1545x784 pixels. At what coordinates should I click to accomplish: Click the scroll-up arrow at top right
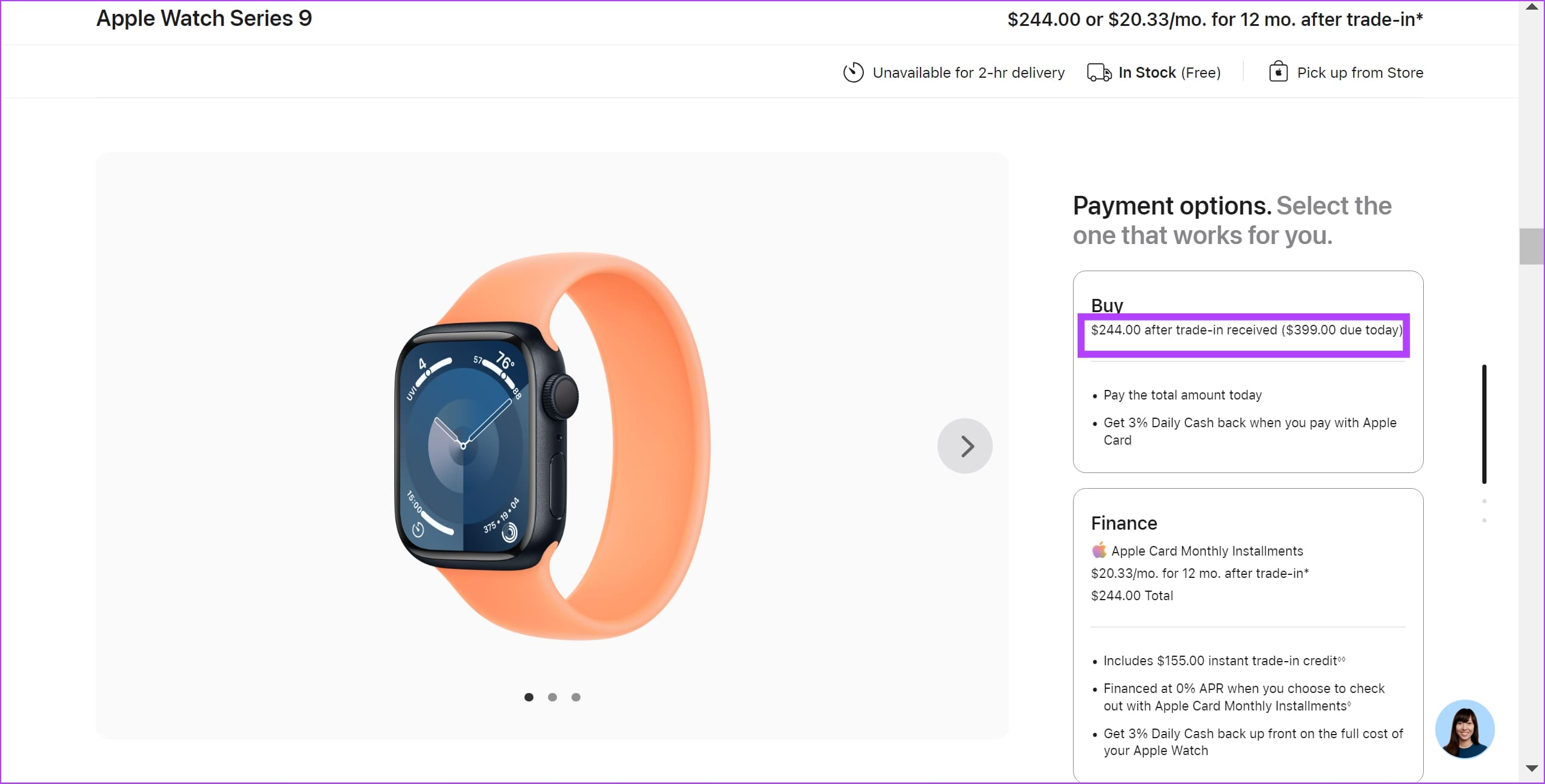(1531, 7)
